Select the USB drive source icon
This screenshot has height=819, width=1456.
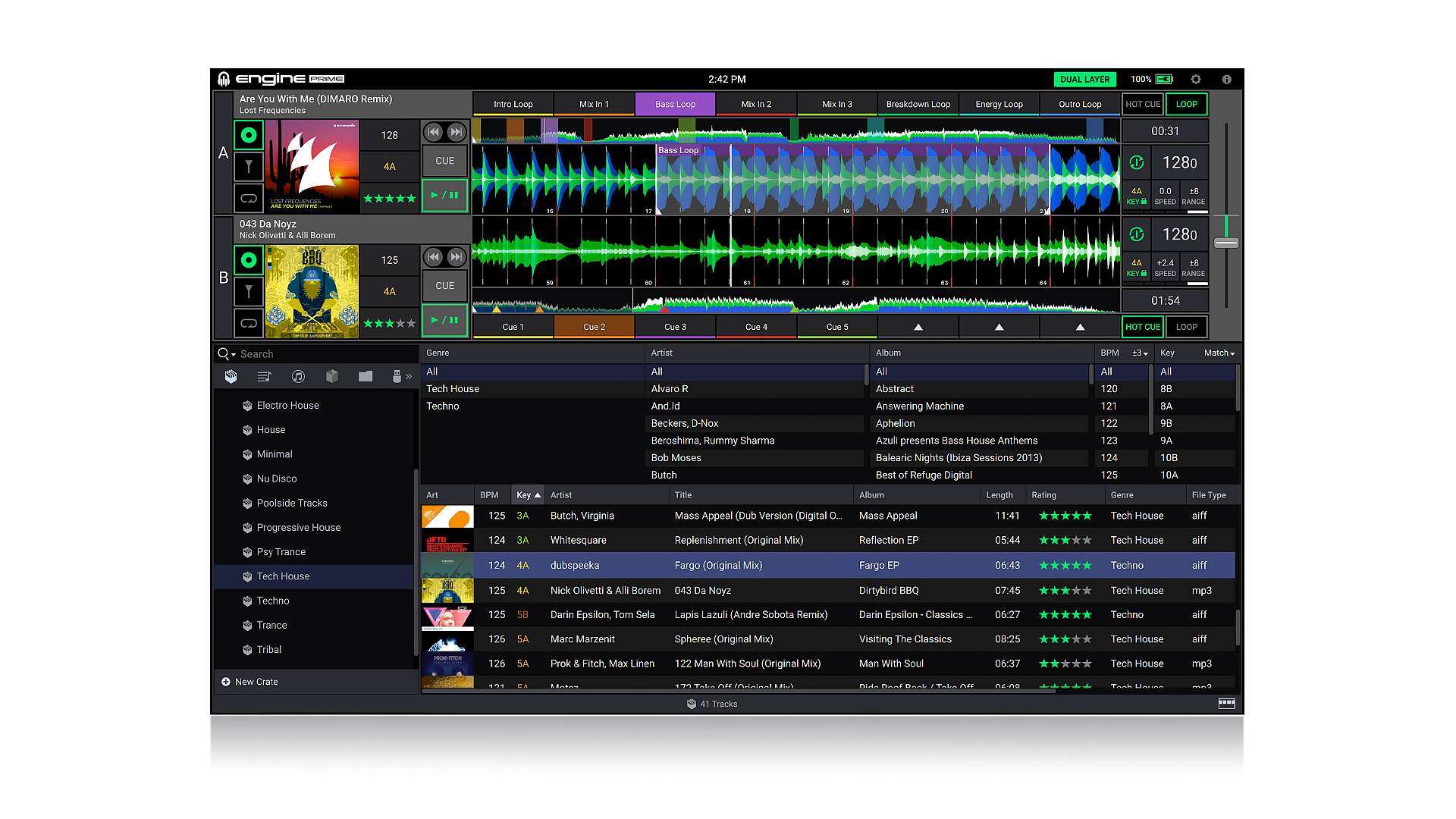click(x=396, y=376)
